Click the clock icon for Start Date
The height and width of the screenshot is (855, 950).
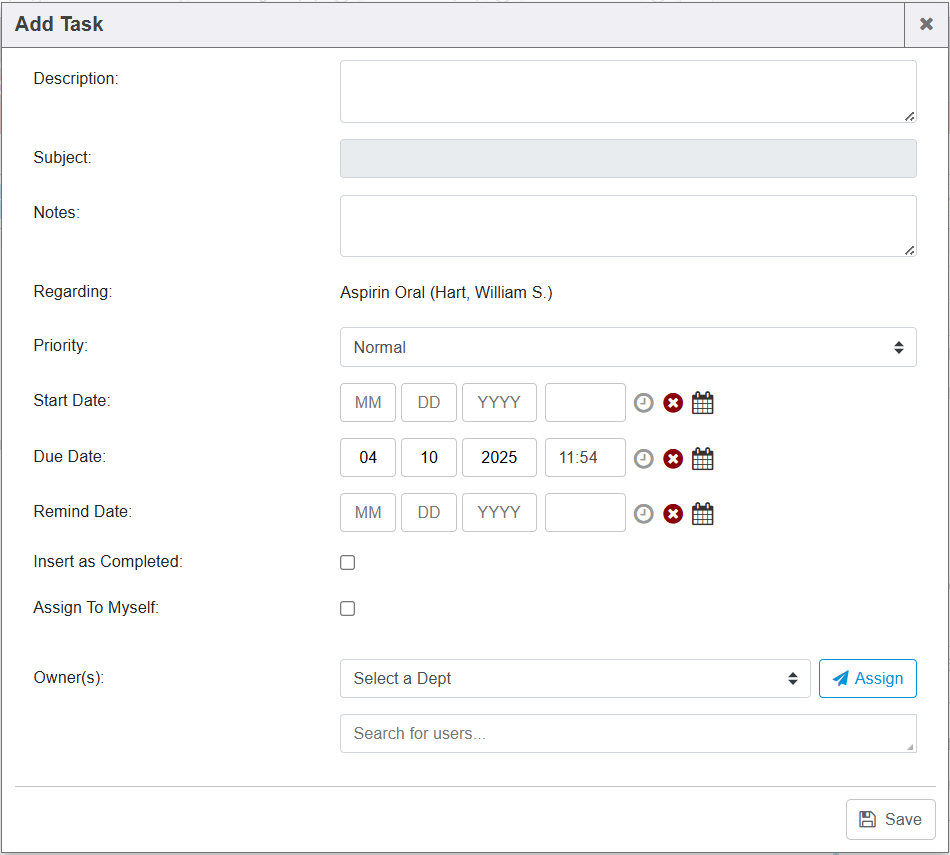644,403
